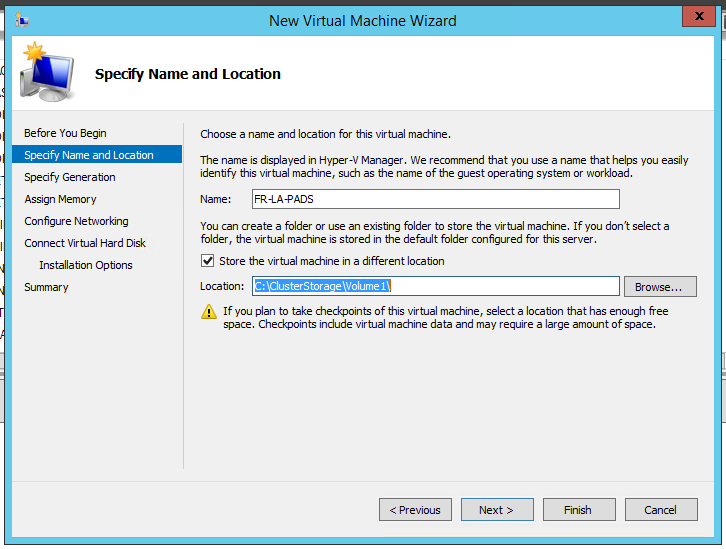This screenshot has height=549, width=726.
Task: Cancel the virtual machine wizard
Action: [660, 510]
